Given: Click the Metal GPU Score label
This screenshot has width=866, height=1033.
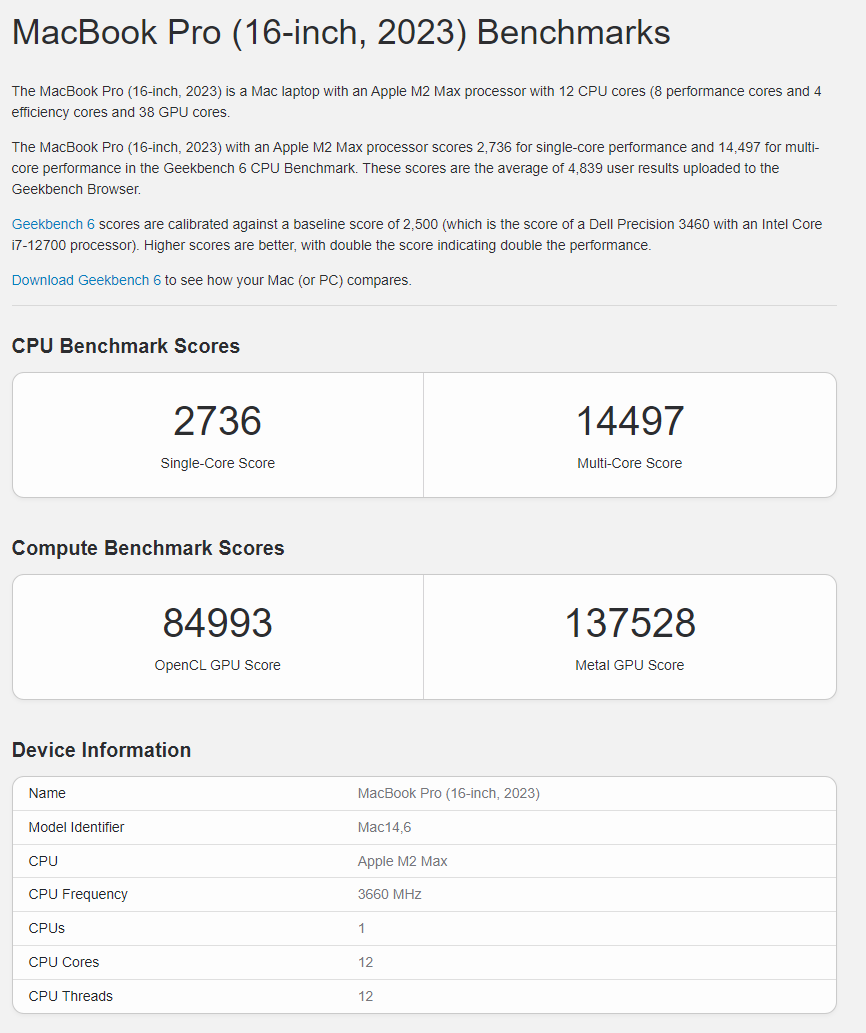Looking at the screenshot, I should 630,665.
